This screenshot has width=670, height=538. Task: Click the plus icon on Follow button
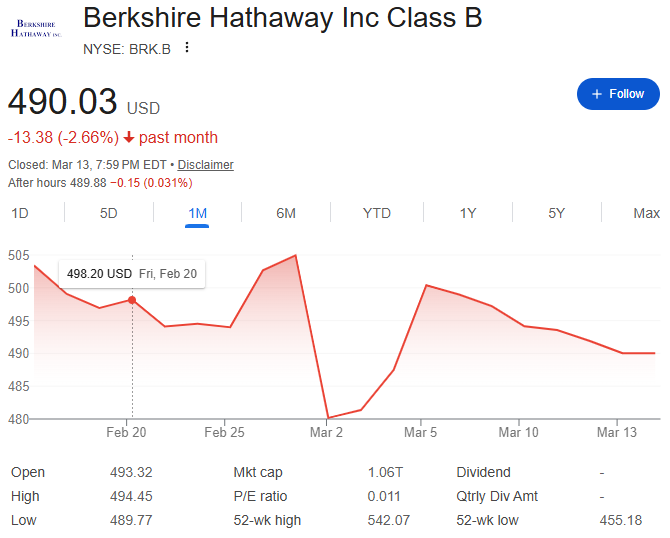pyautogui.click(x=597, y=94)
